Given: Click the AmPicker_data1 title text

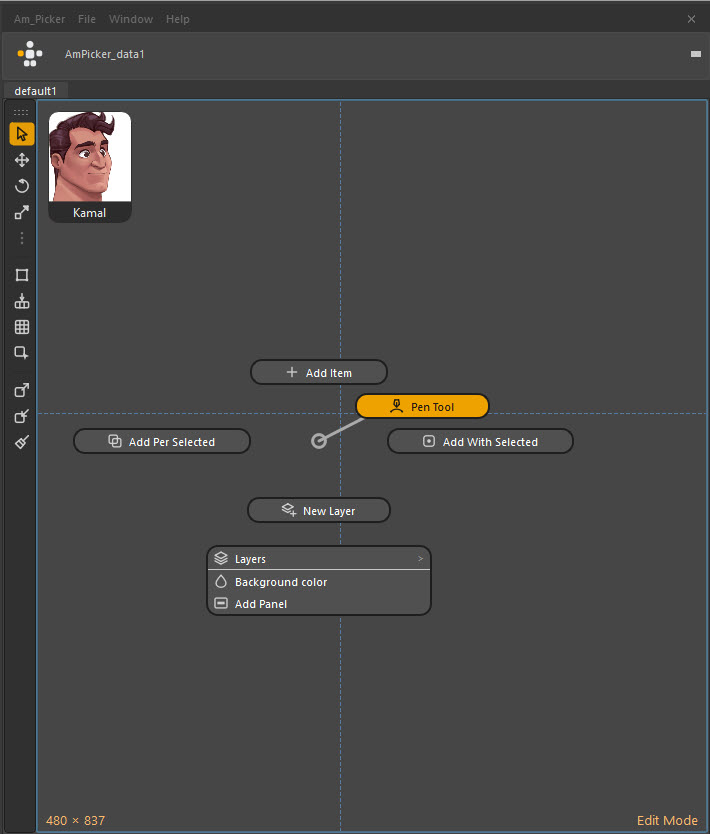Looking at the screenshot, I should click(104, 54).
